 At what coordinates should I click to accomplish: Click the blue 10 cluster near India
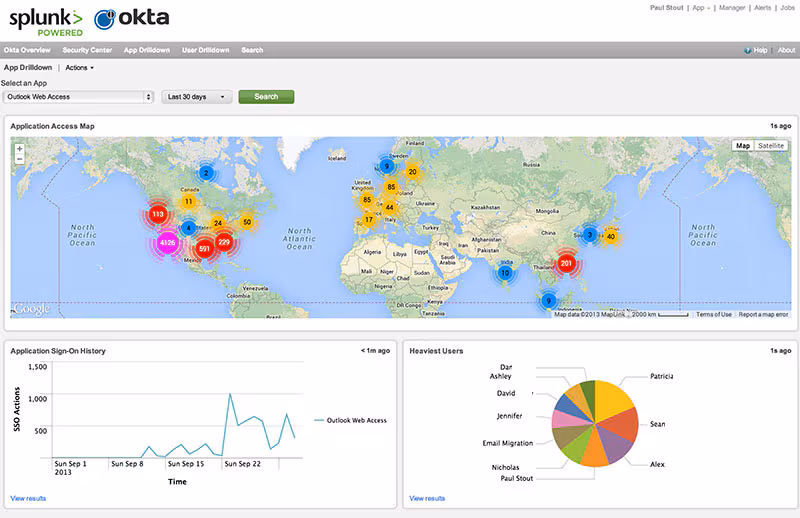pos(506,272)
